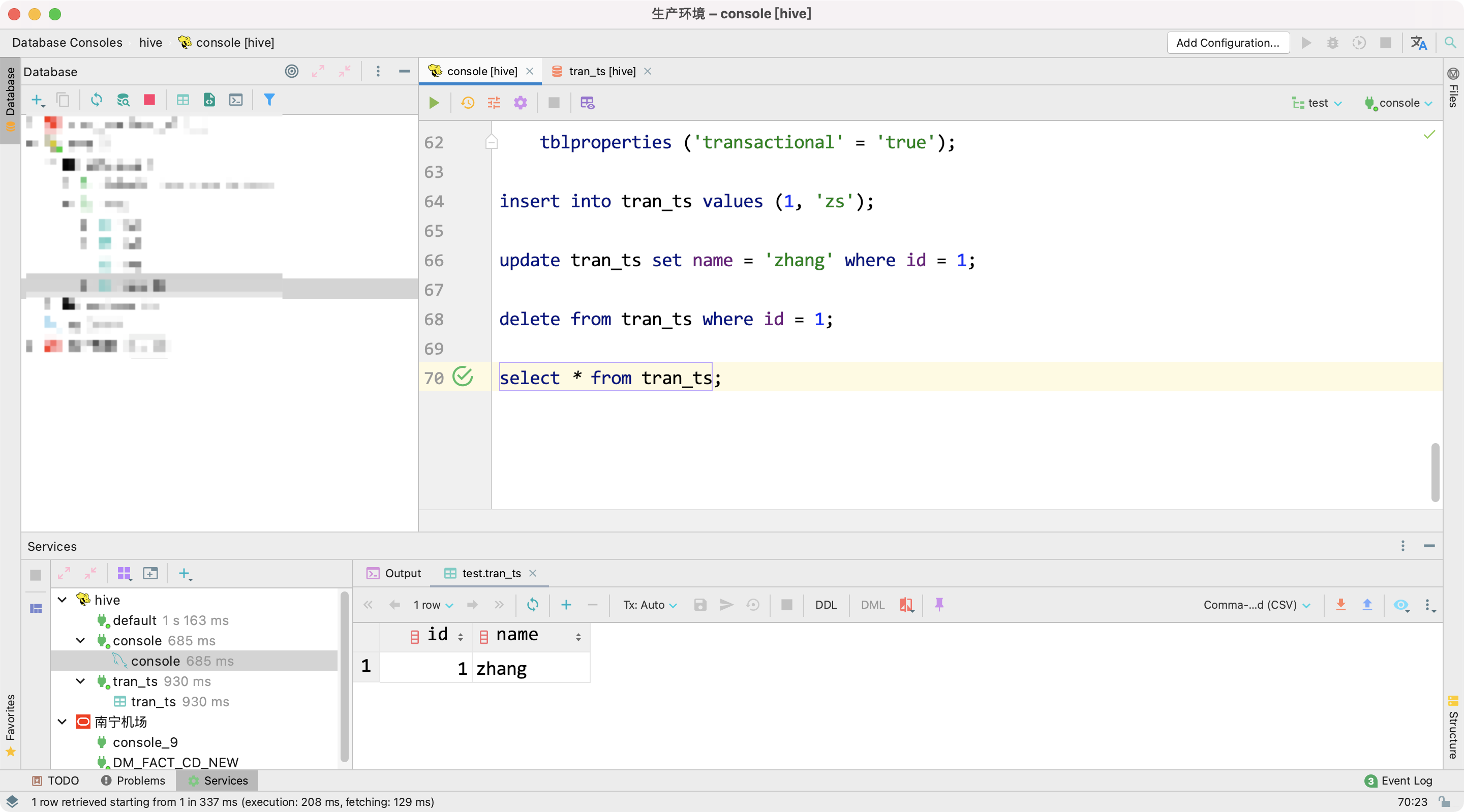Viewport: 1464px width, 812px height.
Task: Toggle the Group By icon in the Services toolbar
Action: point(125,574)
